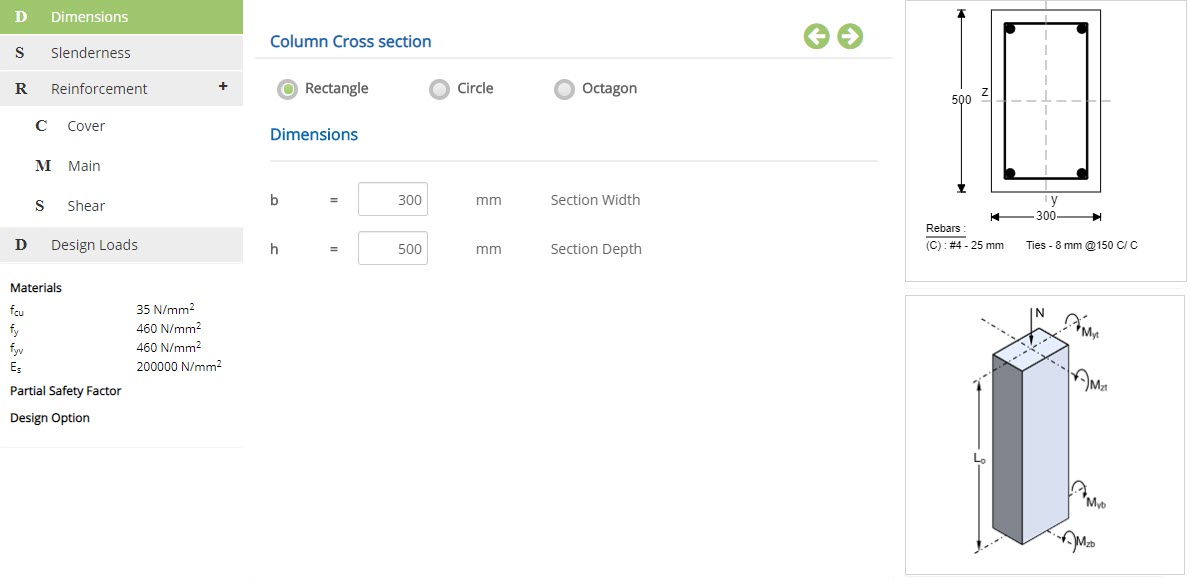Click the green forward arrow icon

pos(850,36)
